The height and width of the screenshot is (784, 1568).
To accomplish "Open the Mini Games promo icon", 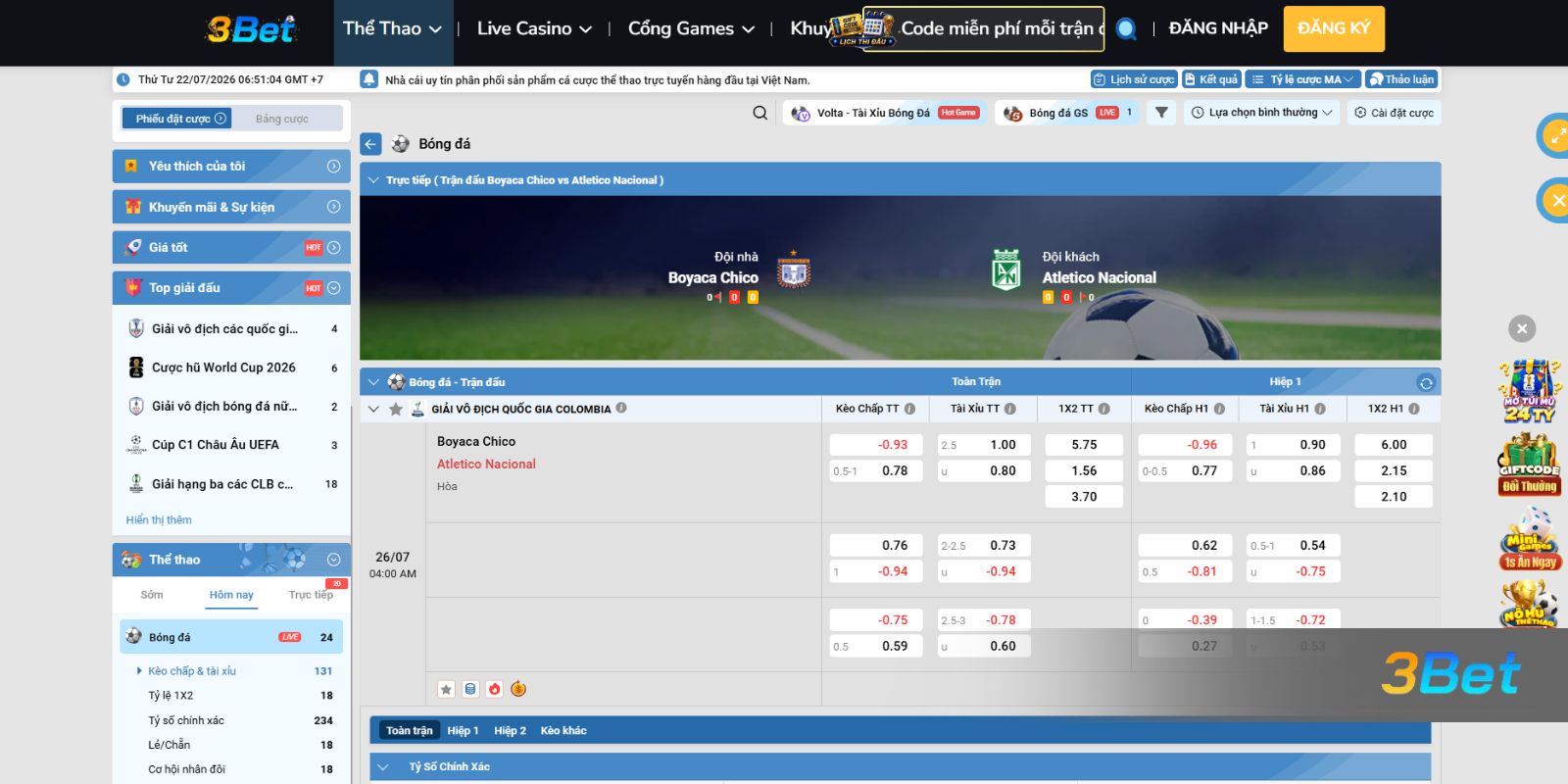I will tap(1529, 538).
